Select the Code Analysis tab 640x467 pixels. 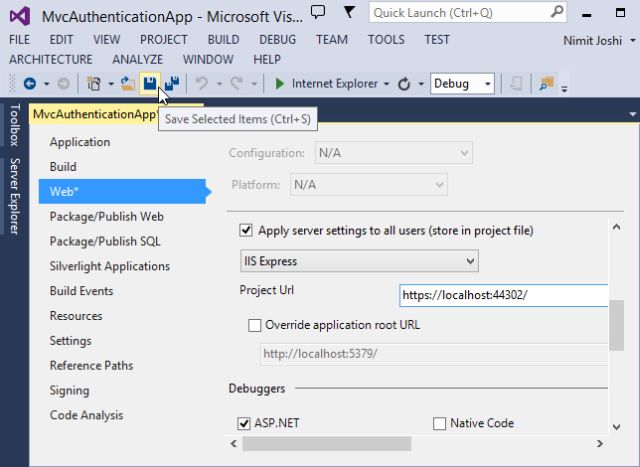pos(86,415)
